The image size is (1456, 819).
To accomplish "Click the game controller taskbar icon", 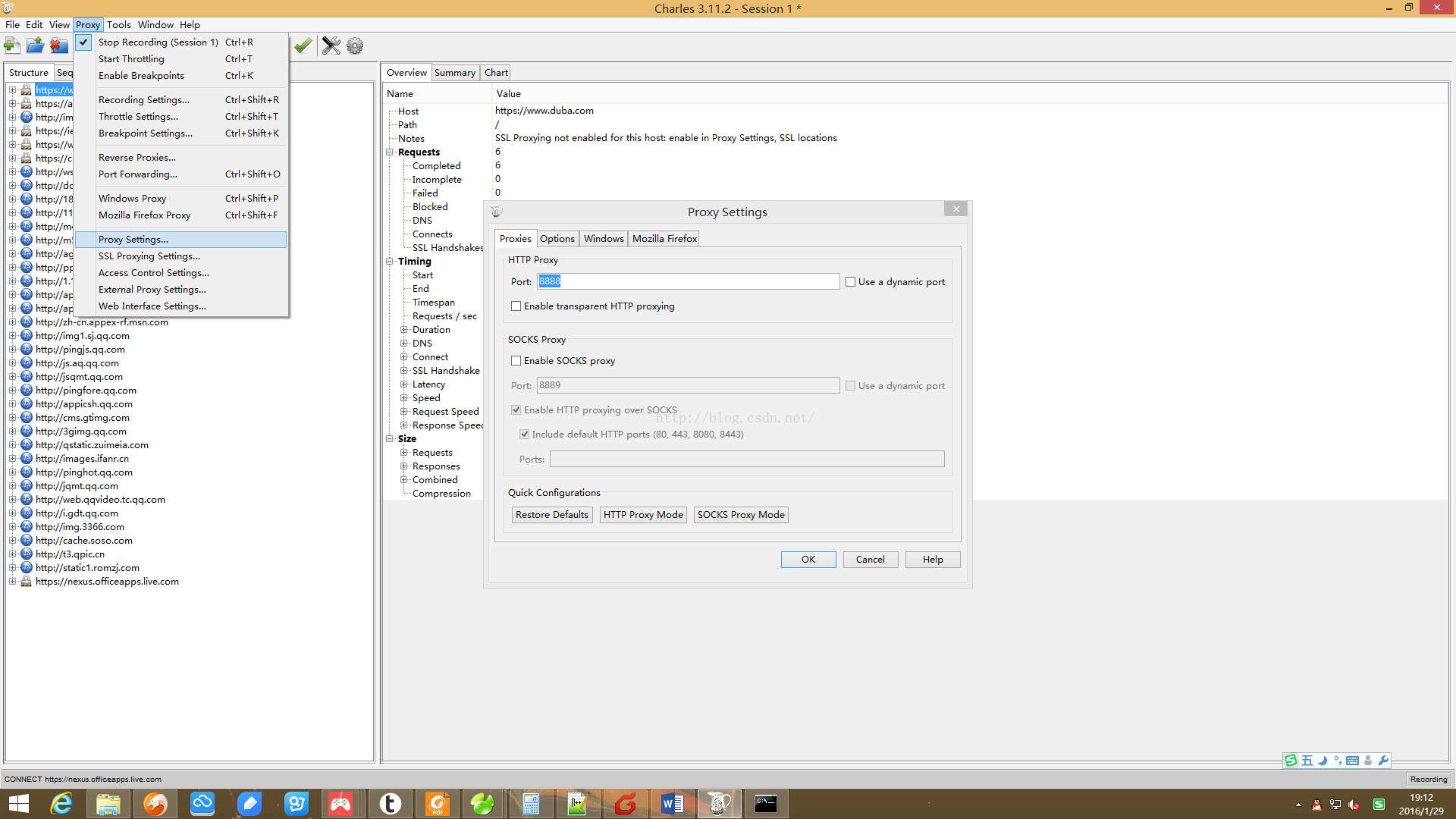I will (x=340, y=804).
